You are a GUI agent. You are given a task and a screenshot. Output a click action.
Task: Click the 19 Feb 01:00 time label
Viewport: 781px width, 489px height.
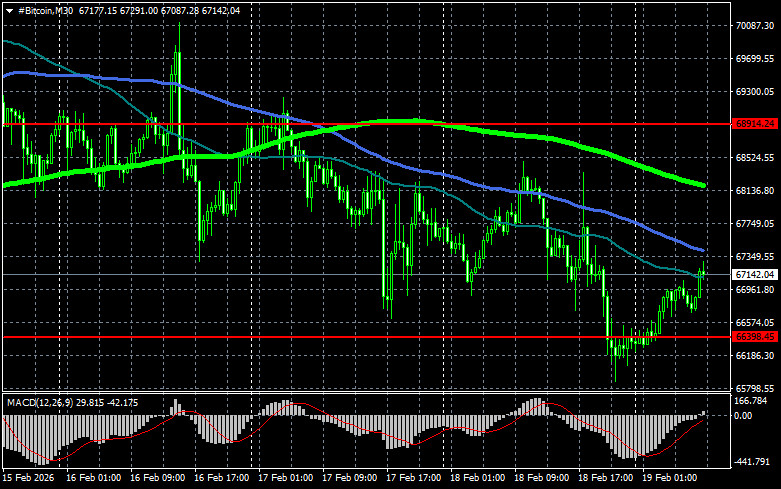[669, 478]
